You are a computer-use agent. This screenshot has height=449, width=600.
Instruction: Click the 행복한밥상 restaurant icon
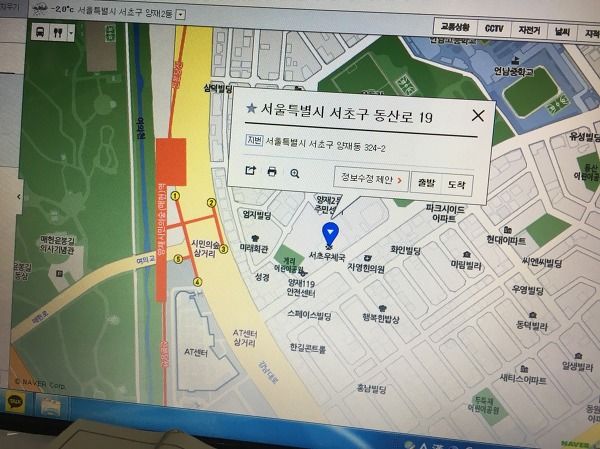(x=382, y=308)
